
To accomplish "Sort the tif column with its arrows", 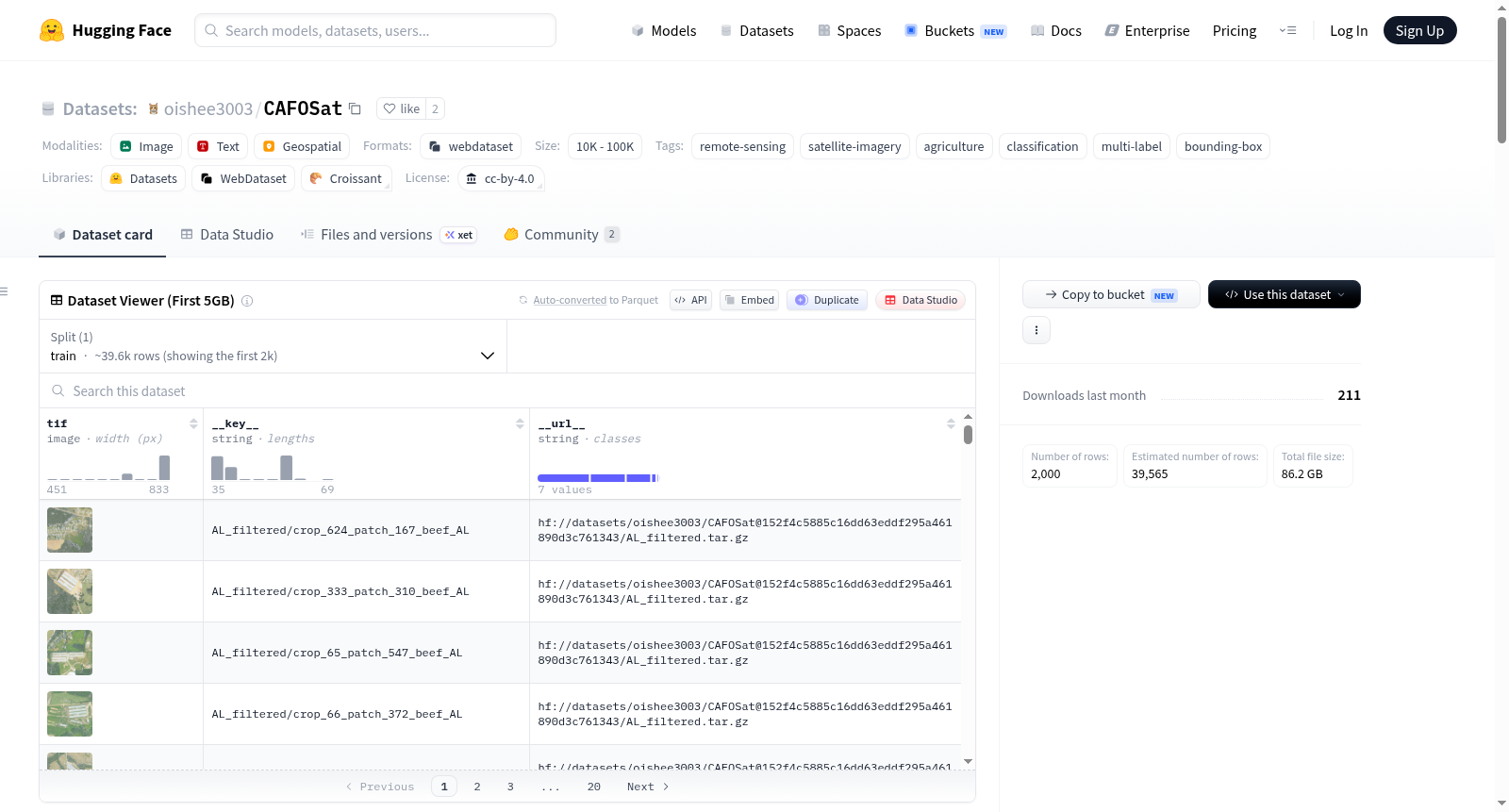I will click(x=193, y=423).
